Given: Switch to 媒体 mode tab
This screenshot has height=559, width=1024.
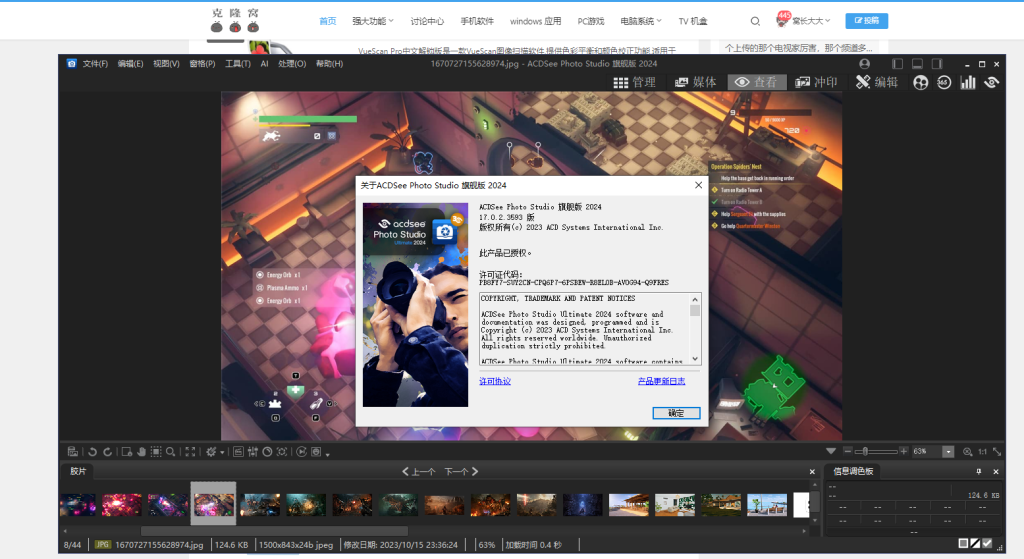Looking at the screenshot, I should coord(696,82).
